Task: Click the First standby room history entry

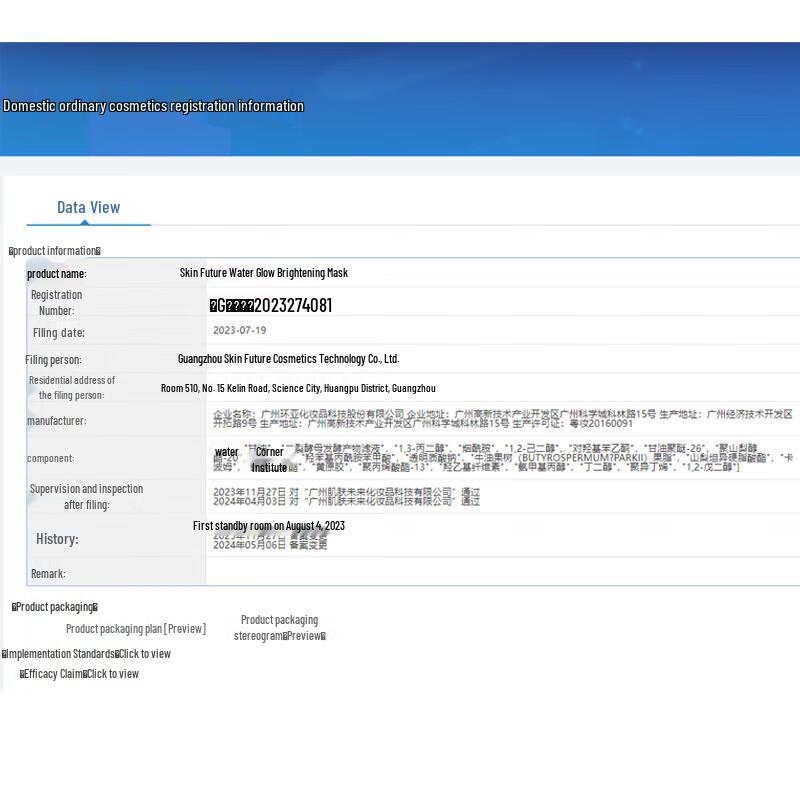Action: pyautogui.click(x=268, y=526)
